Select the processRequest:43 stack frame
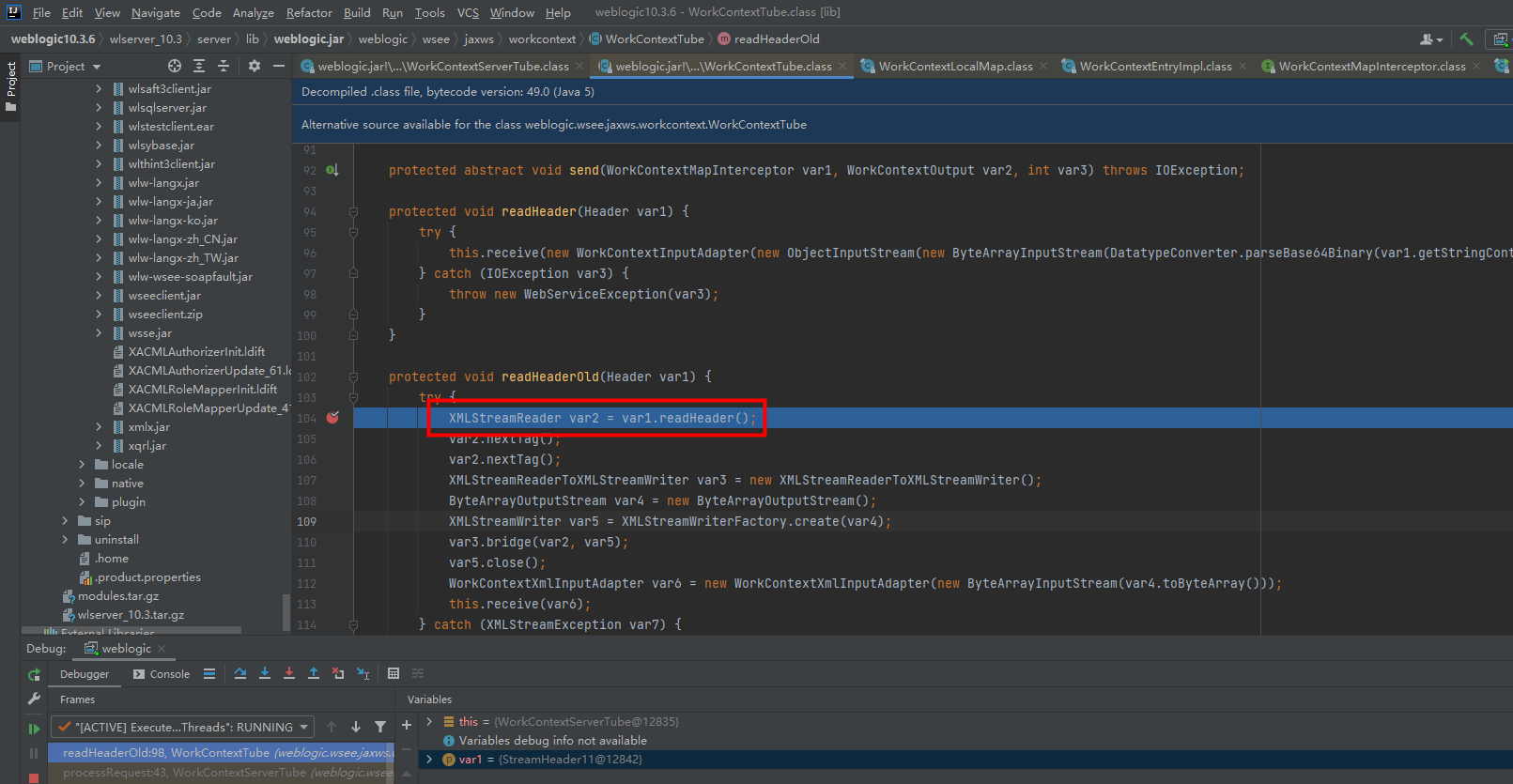 pyautogui.click(x=221, y=772)
